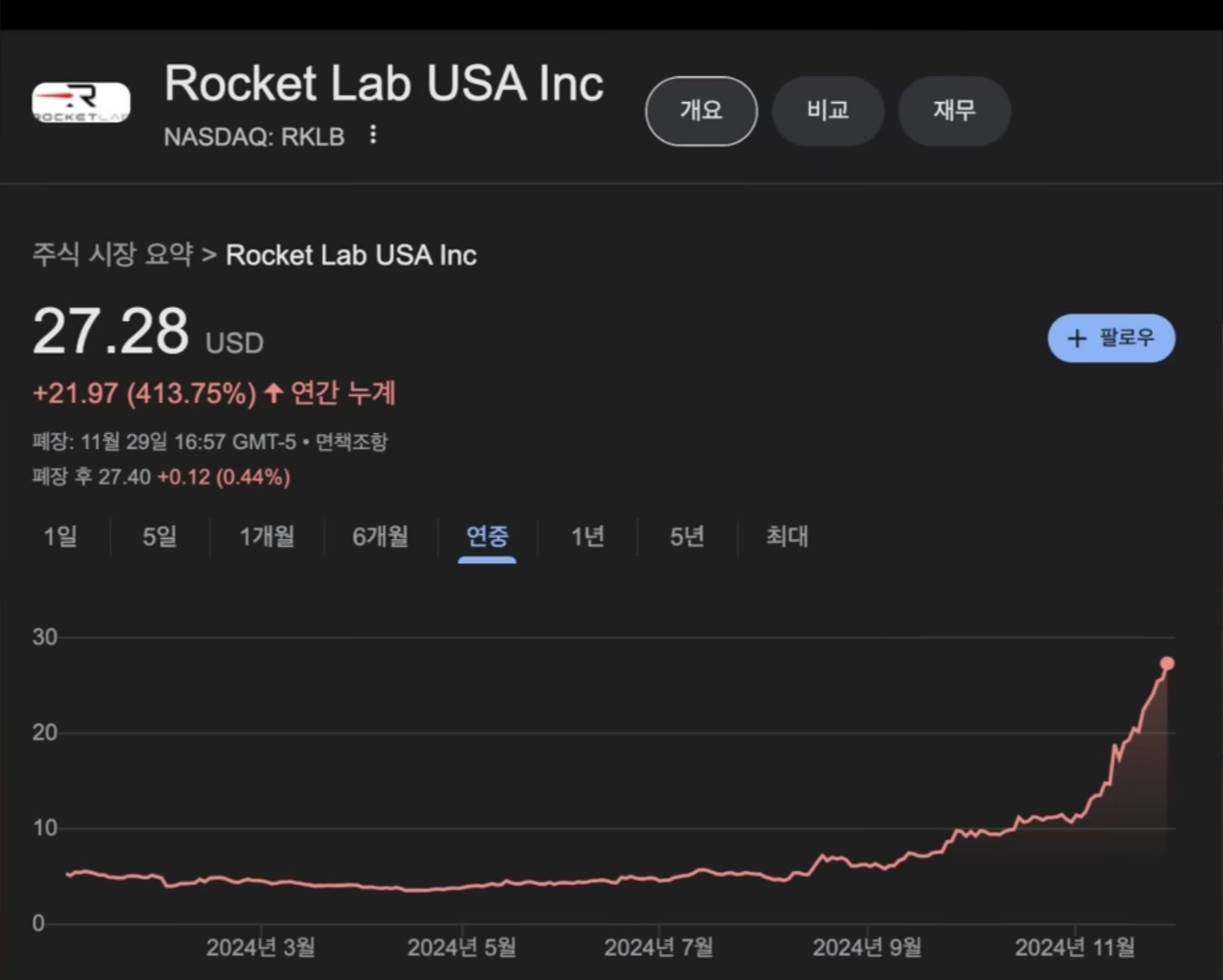Select the 개요 overview tab

point(701,111)
